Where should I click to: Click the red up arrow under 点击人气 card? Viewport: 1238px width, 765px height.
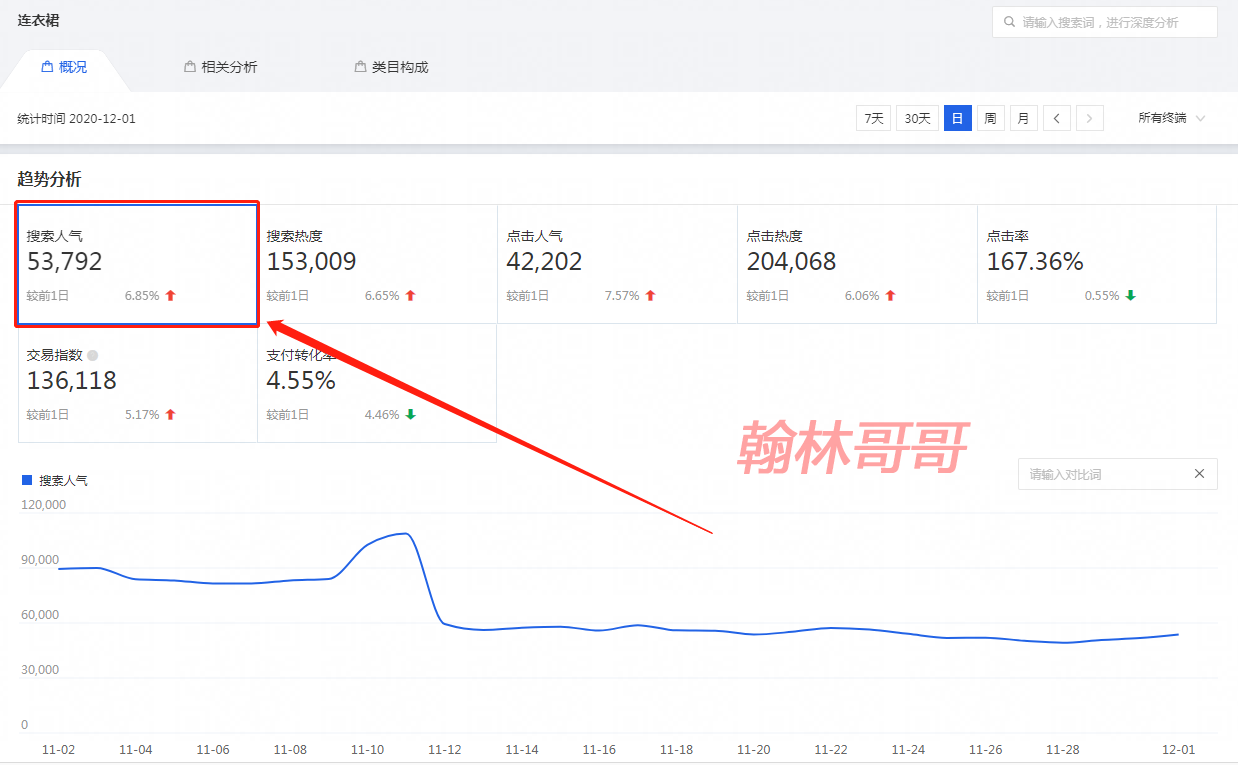click(x=650, y=296)
